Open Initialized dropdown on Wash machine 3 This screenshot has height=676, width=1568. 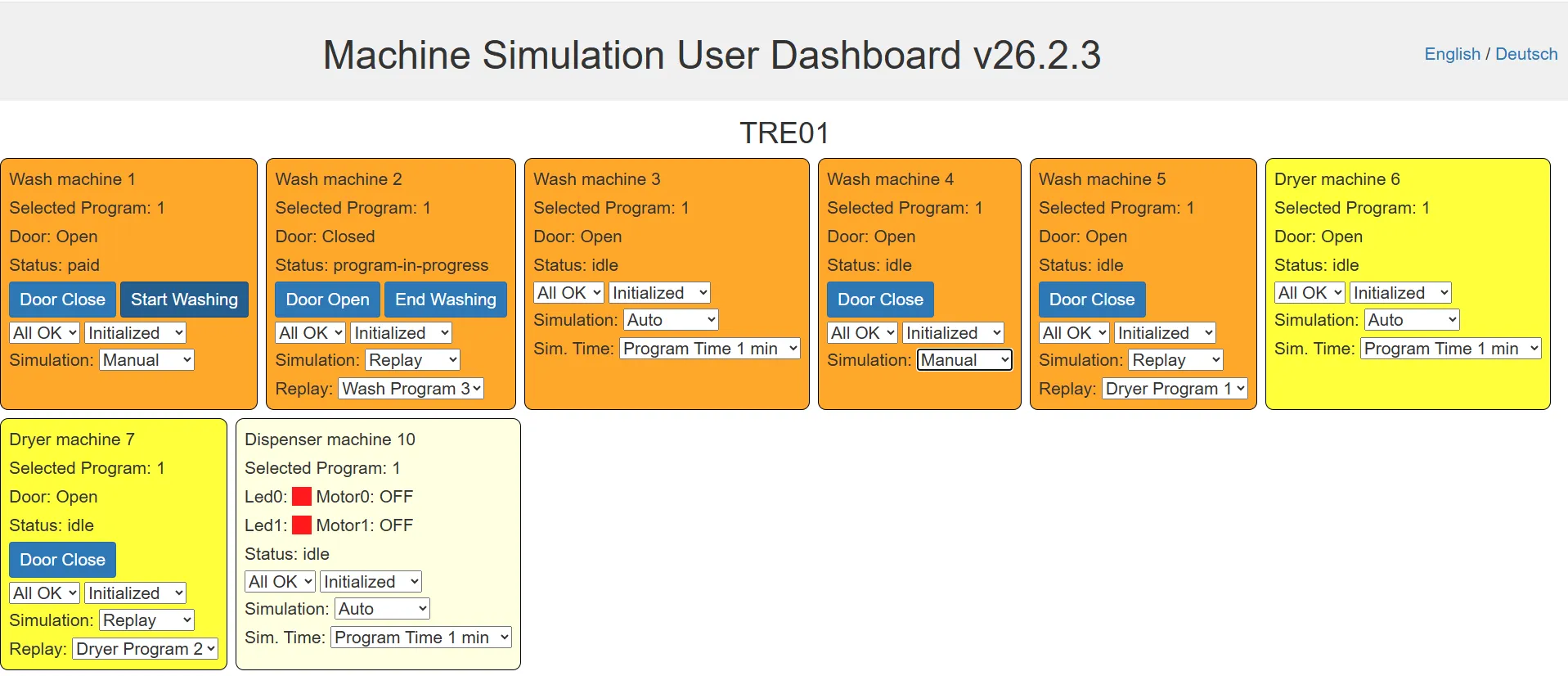pos(660,293)
